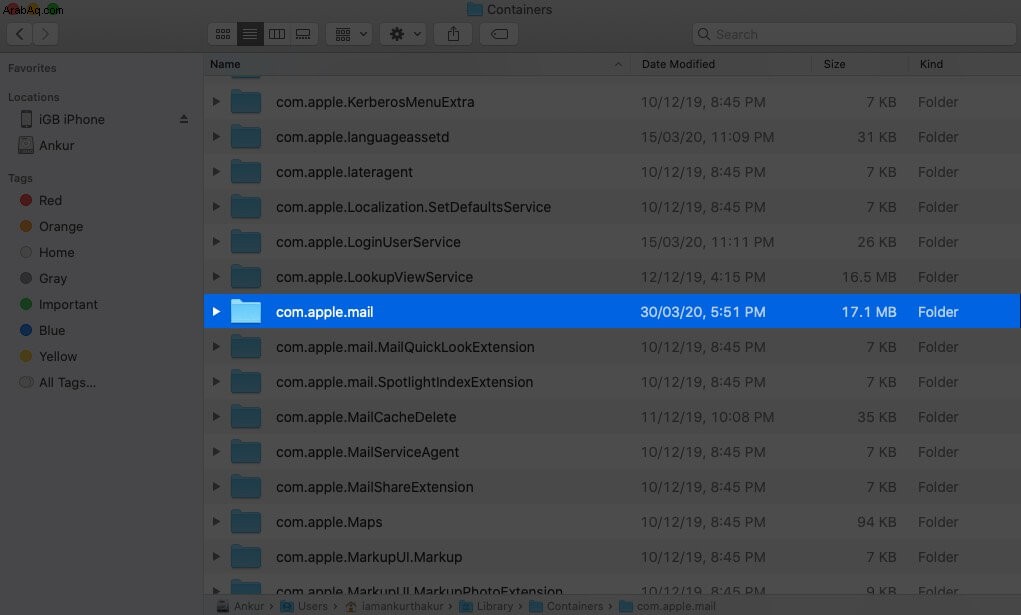Viewport: 1021px width, 615px height.
Task: Open All Tags… in the sidebar
Action: point(67,382)
